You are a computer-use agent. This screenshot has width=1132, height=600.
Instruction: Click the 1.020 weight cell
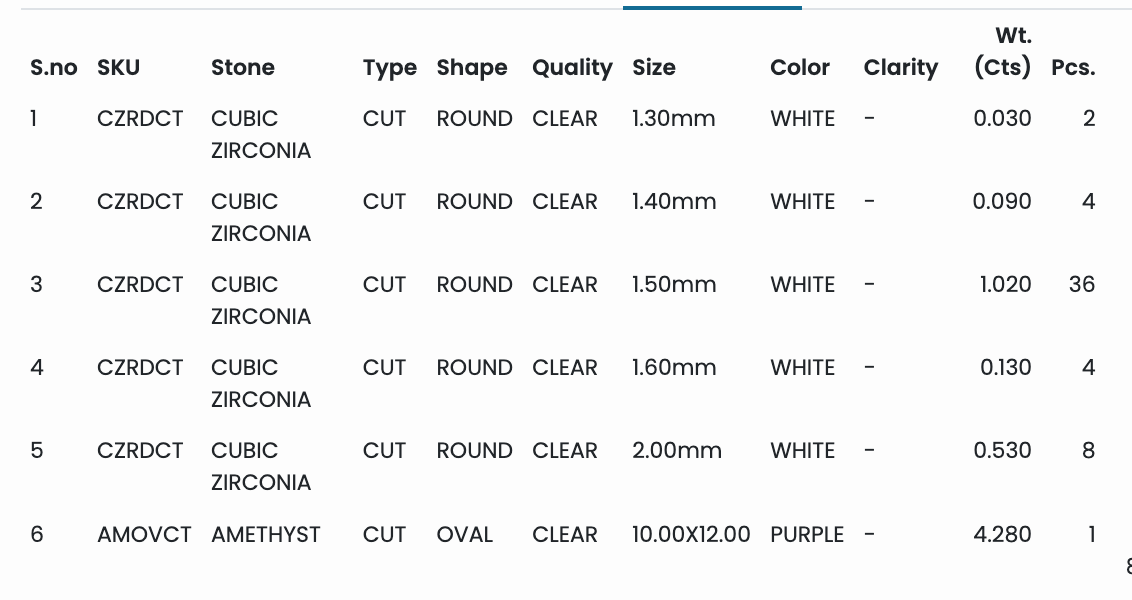[1005, 284]
